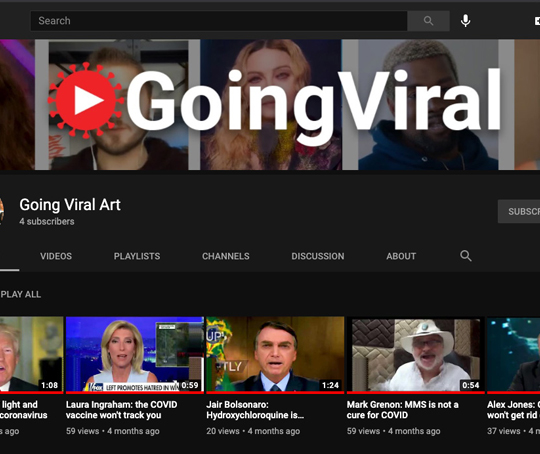The width and height of the screenshot is (540, 454).
Task: Click Play All link
Action: [21, 295]
